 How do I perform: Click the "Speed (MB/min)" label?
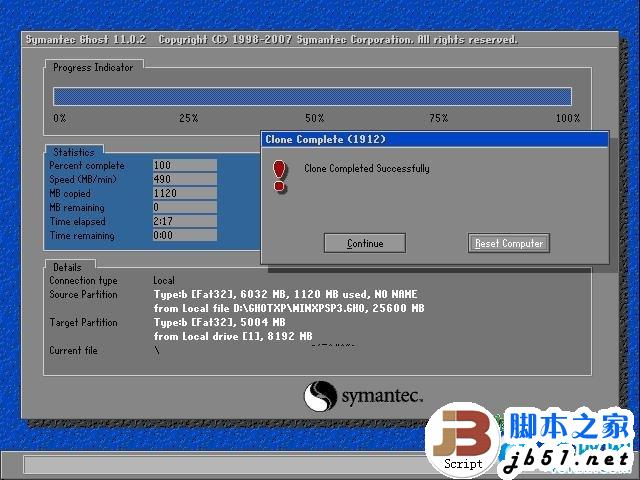point(83,180)
